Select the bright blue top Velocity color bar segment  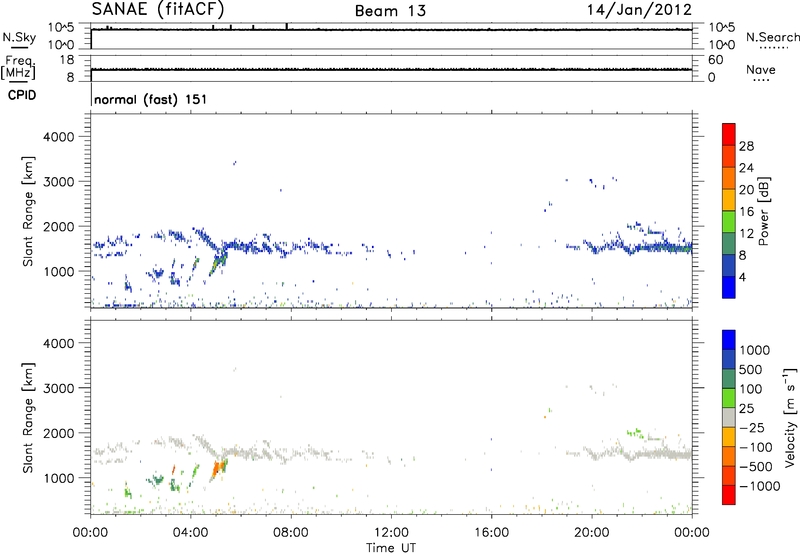click(x=729, y=340)
